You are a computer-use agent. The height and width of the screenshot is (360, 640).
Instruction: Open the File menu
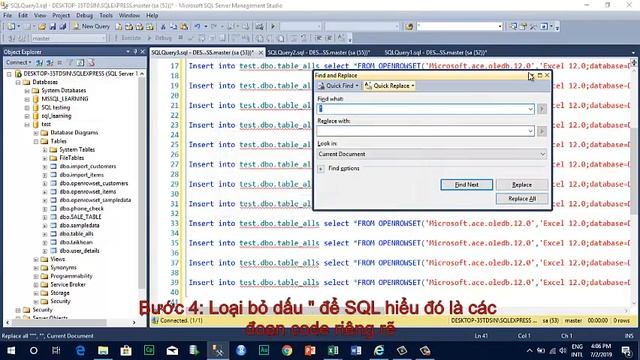click(x=7, y=16)
